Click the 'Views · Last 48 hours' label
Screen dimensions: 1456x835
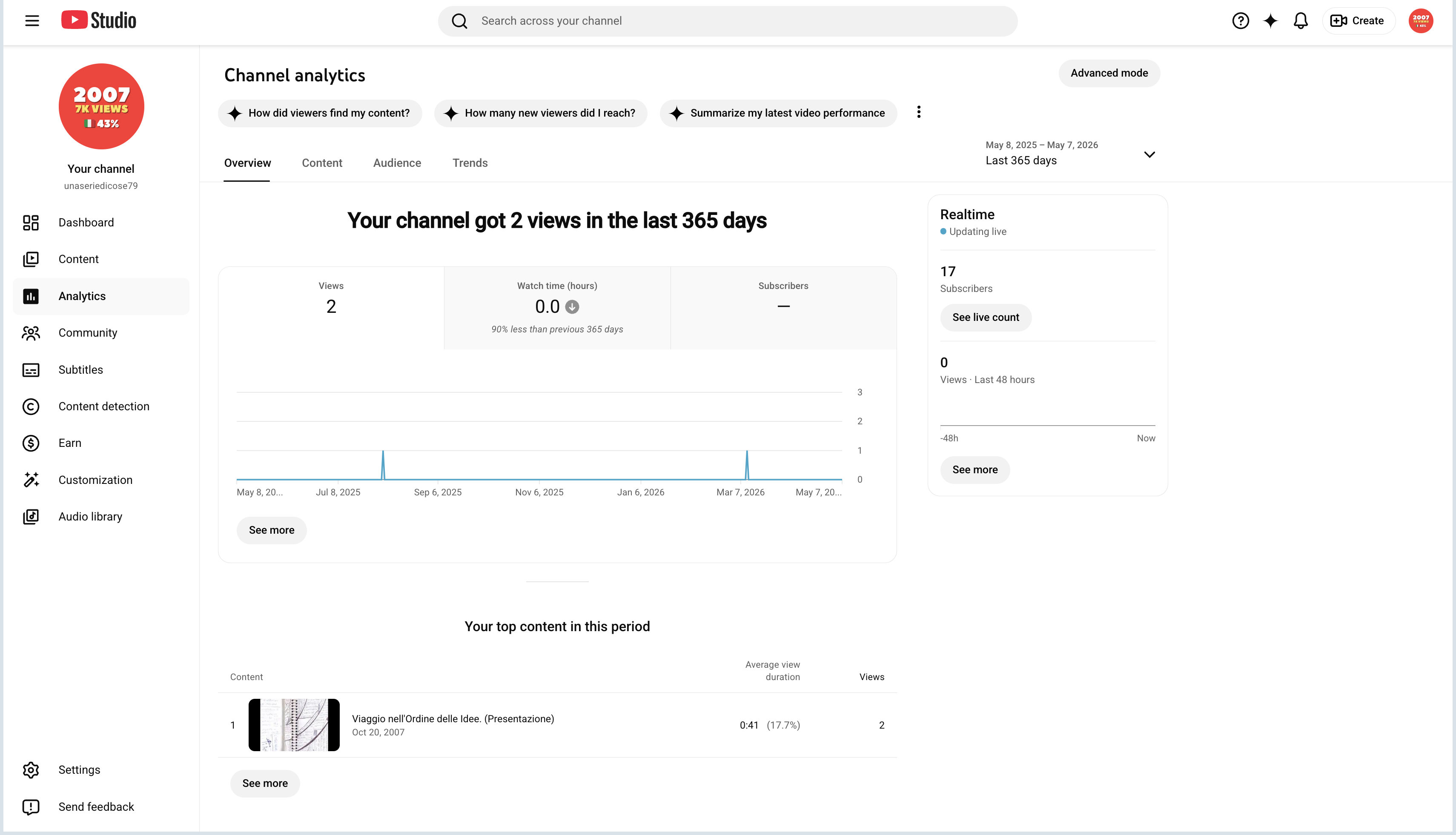pos(987,380)
